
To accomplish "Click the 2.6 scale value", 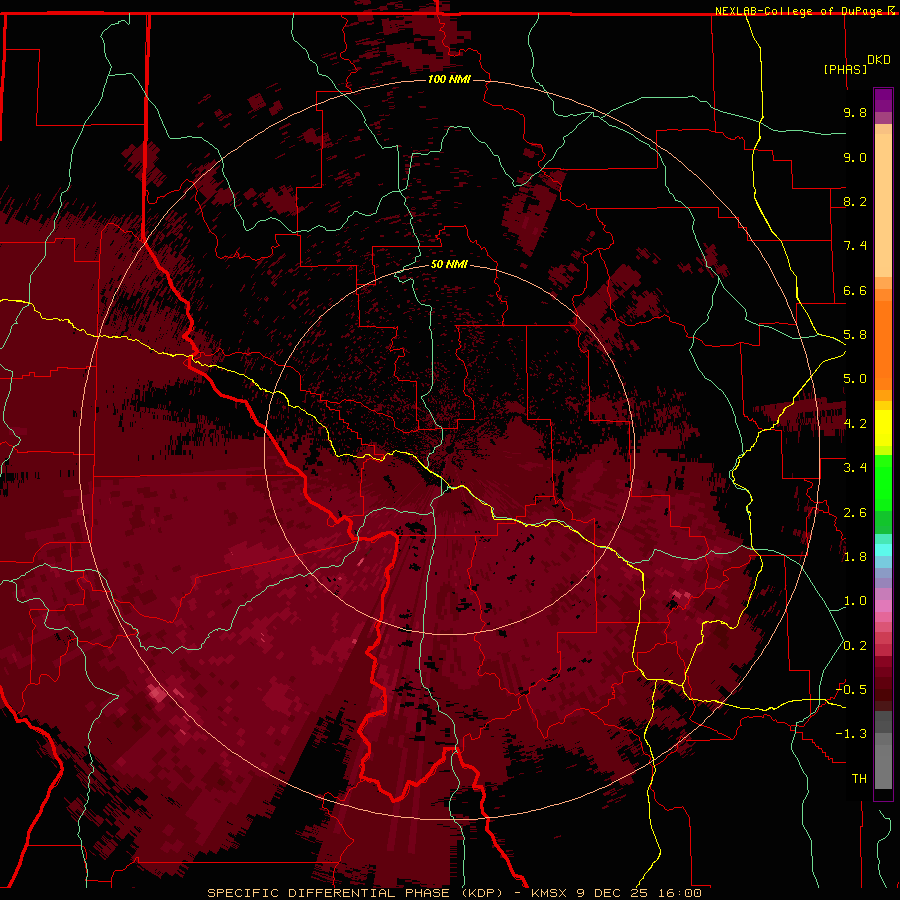I will [855, 513].
